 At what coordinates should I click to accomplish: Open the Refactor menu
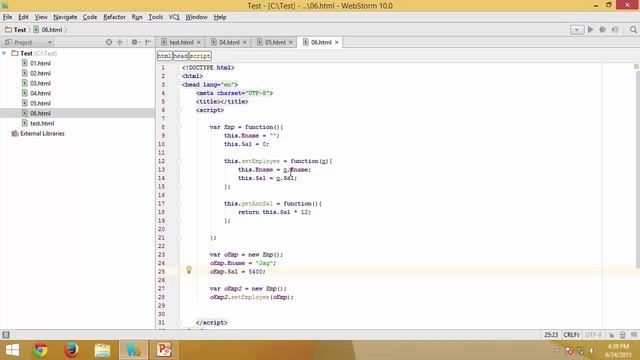(114, 17)
